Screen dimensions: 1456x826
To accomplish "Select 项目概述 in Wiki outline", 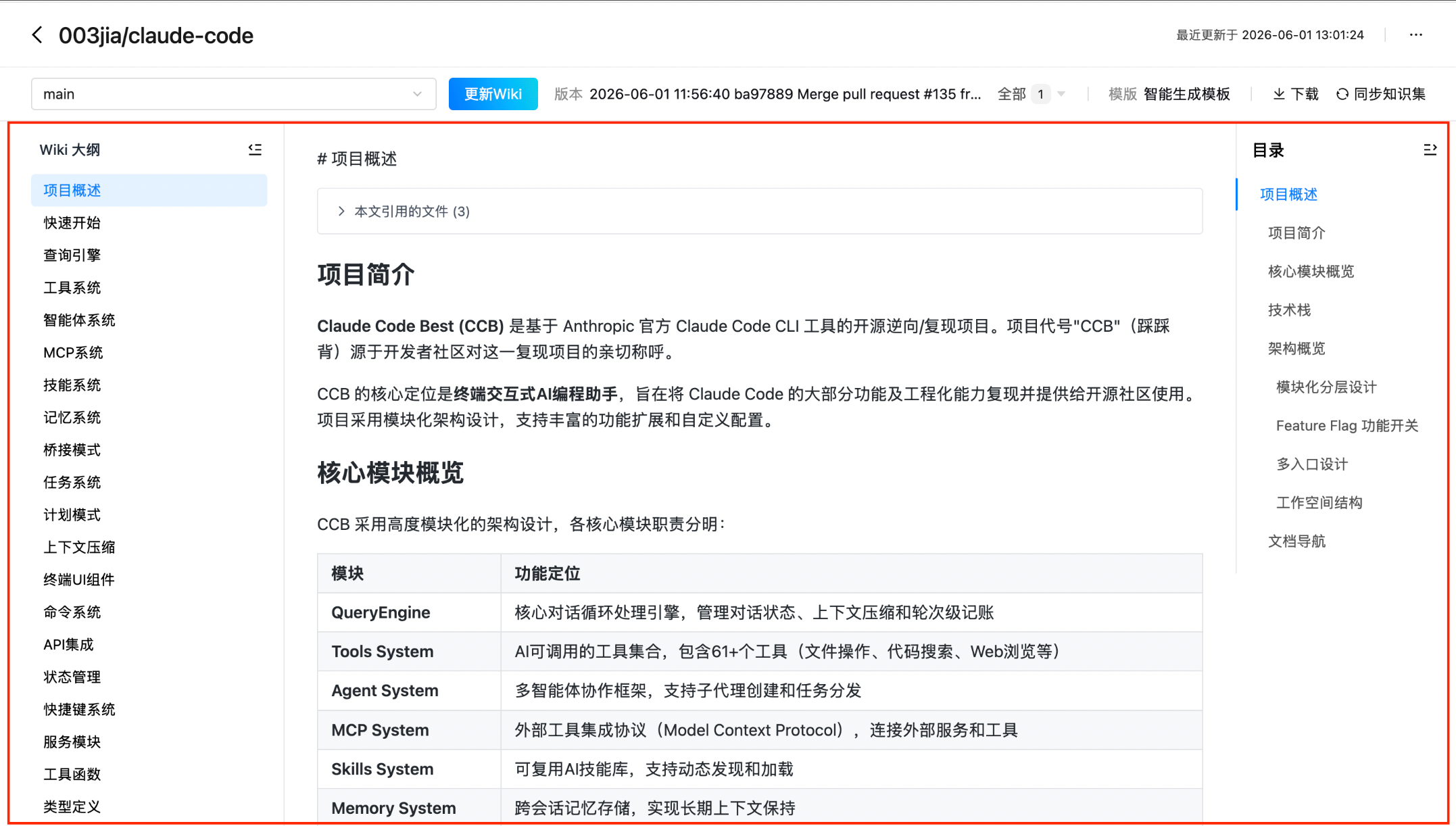I will pyautogui.click(x=149, y=191).
